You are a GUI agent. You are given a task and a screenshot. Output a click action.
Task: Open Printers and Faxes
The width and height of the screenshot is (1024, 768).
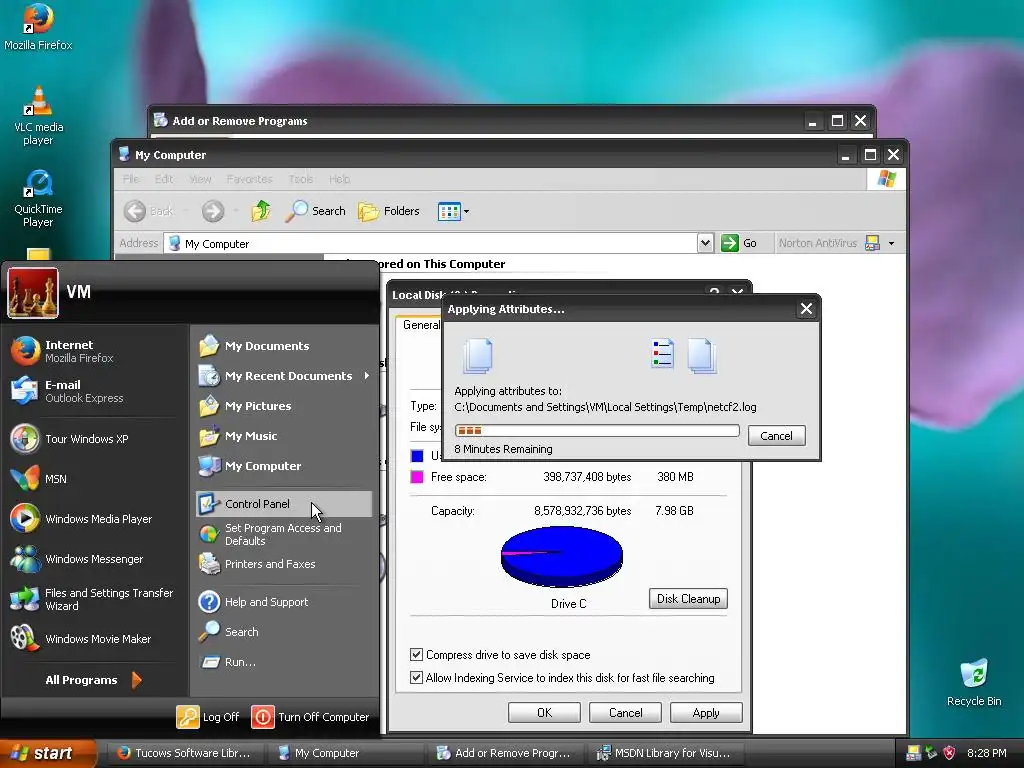tap(283, 564)
